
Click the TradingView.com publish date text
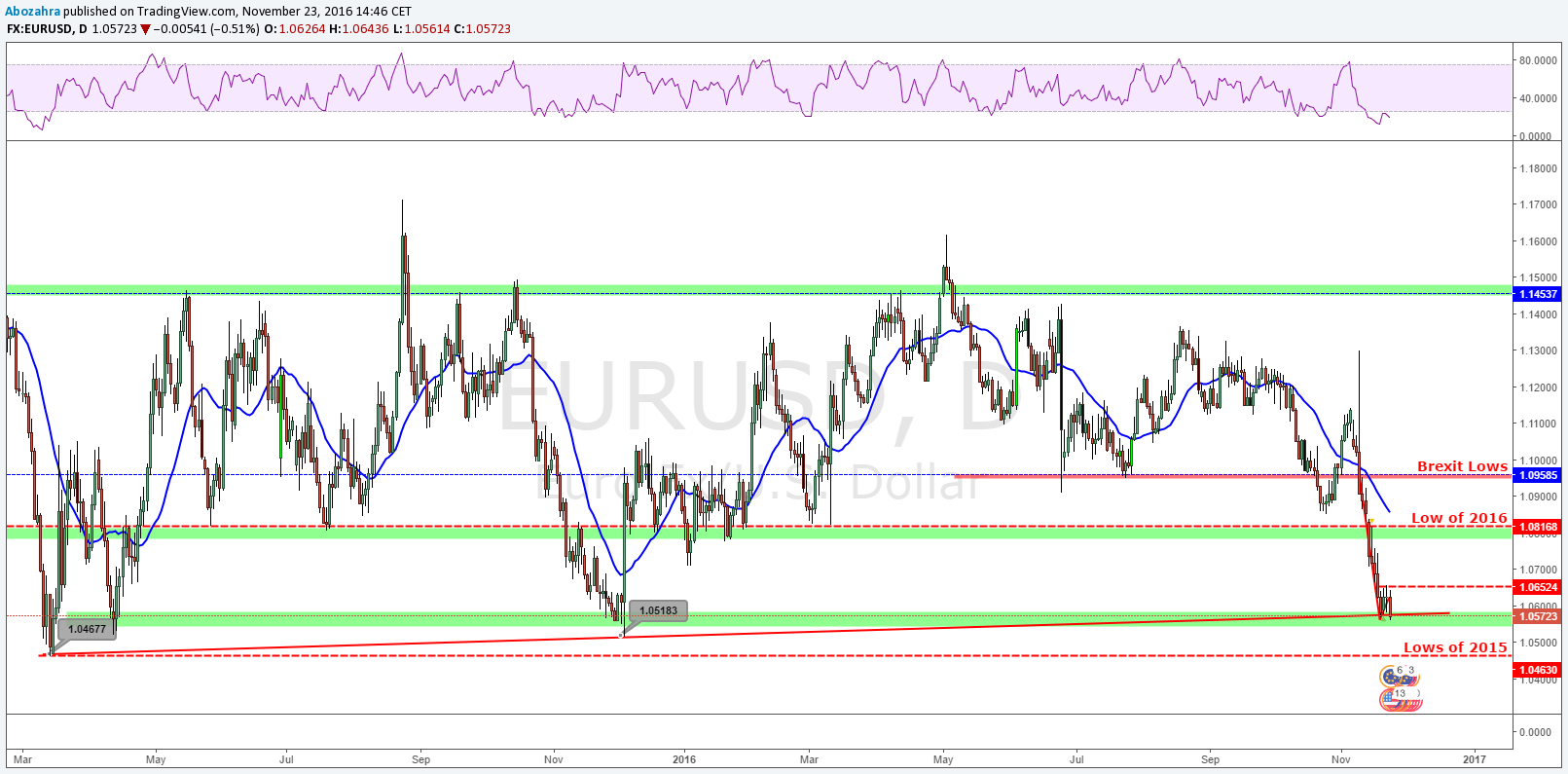click(x=274, y=12)
